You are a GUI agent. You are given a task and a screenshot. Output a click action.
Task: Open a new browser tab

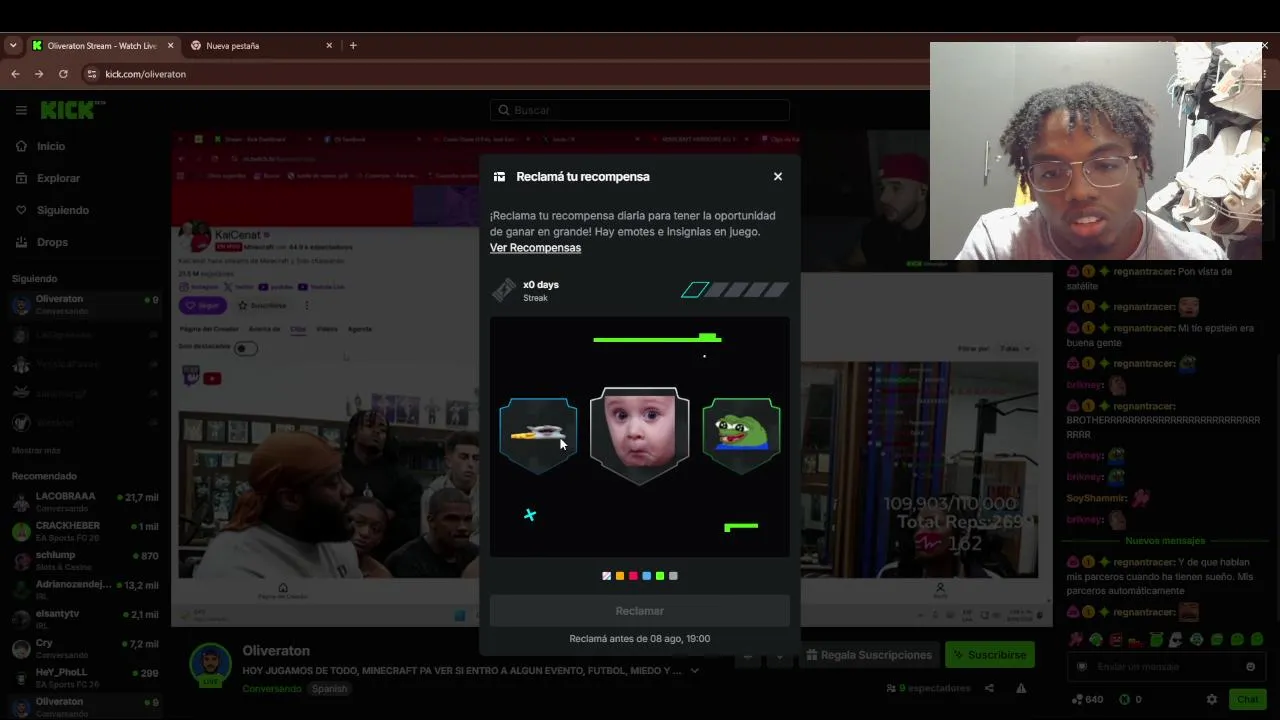pyautogui.click(x=353, y=46)
